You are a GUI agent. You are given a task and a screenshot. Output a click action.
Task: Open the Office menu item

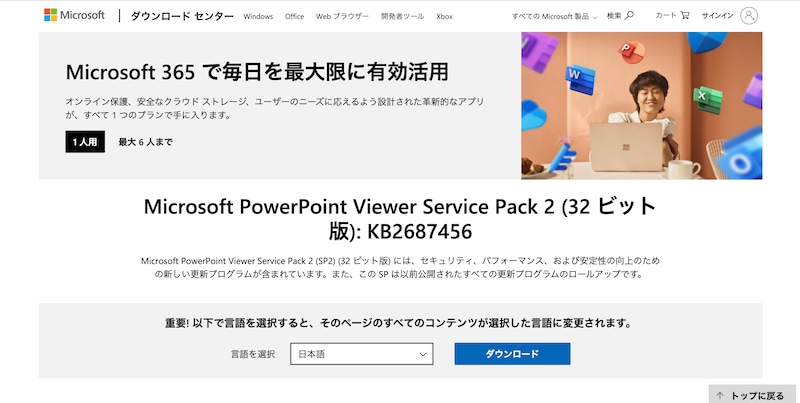coord(294,16)
